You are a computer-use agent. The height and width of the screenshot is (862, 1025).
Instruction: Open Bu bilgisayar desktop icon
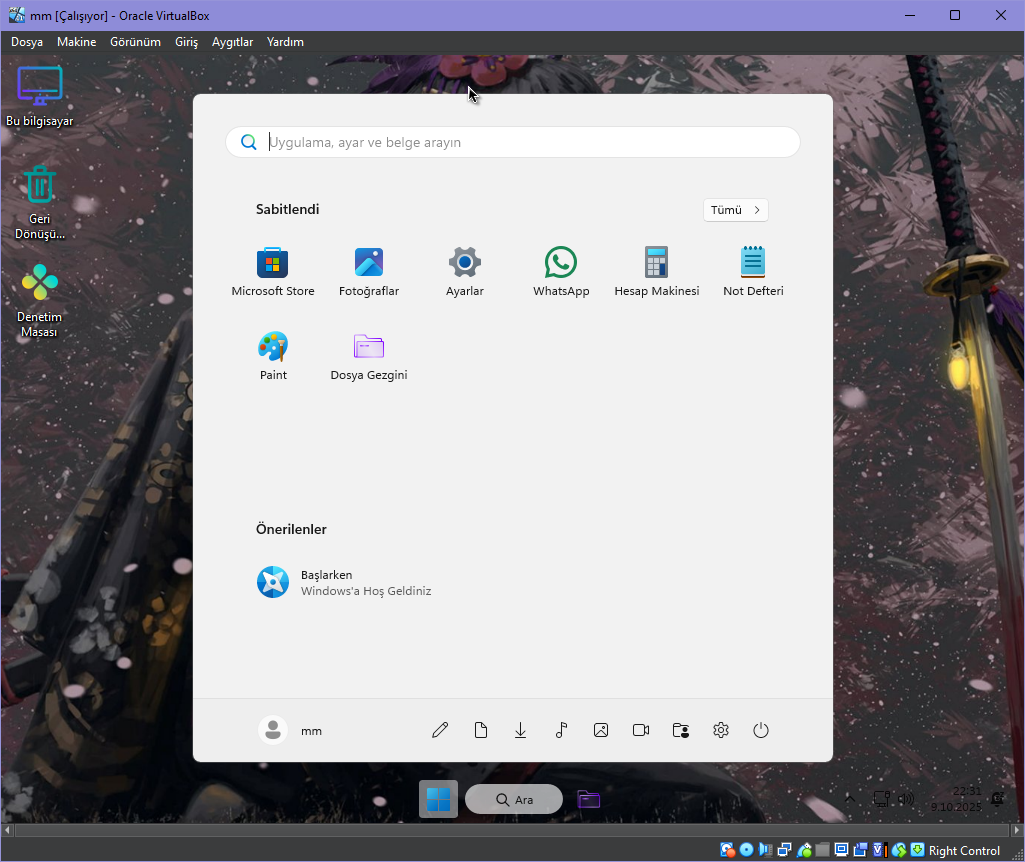[40, 96]
